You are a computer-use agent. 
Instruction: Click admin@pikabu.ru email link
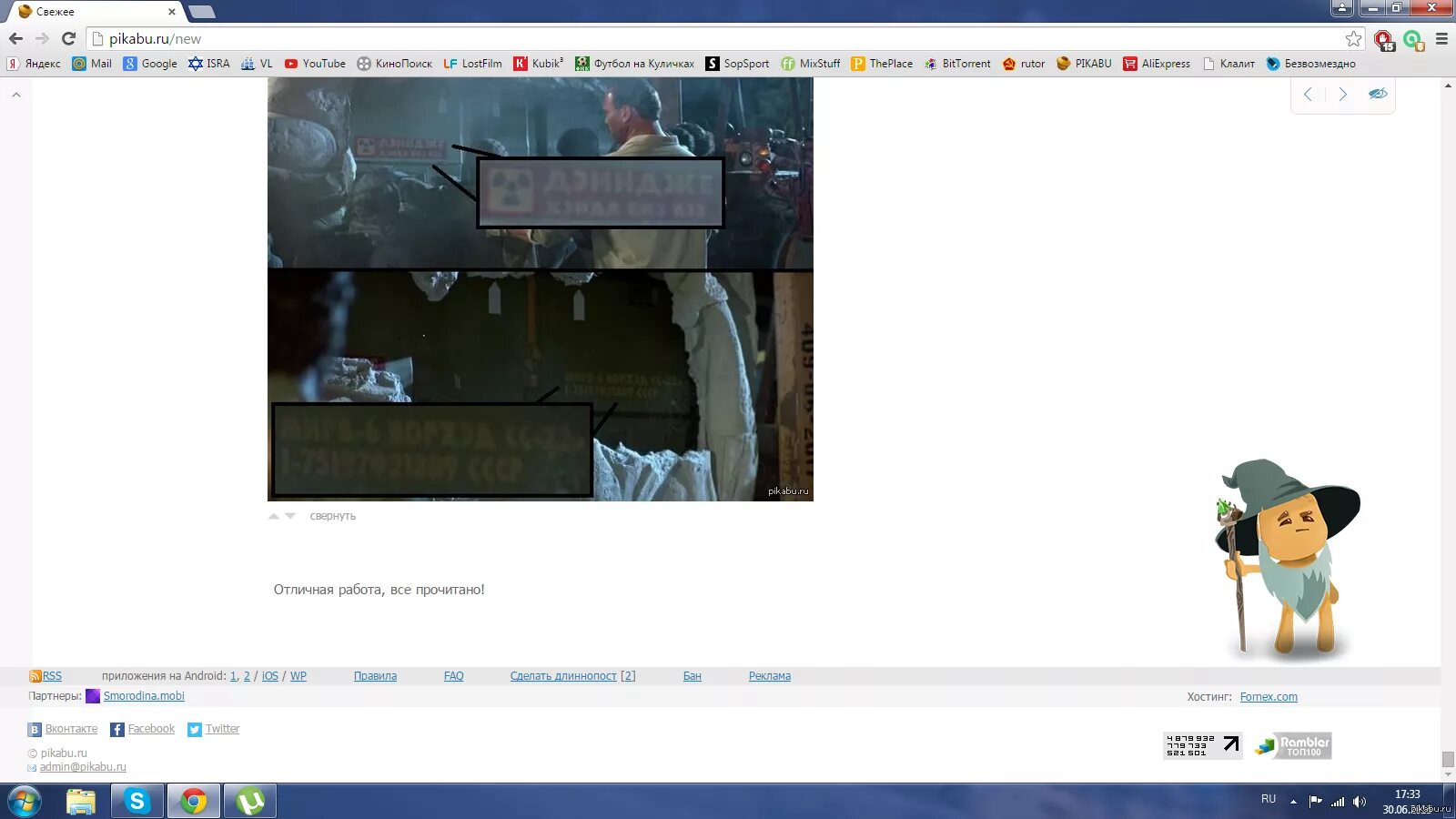pos(83,767)
